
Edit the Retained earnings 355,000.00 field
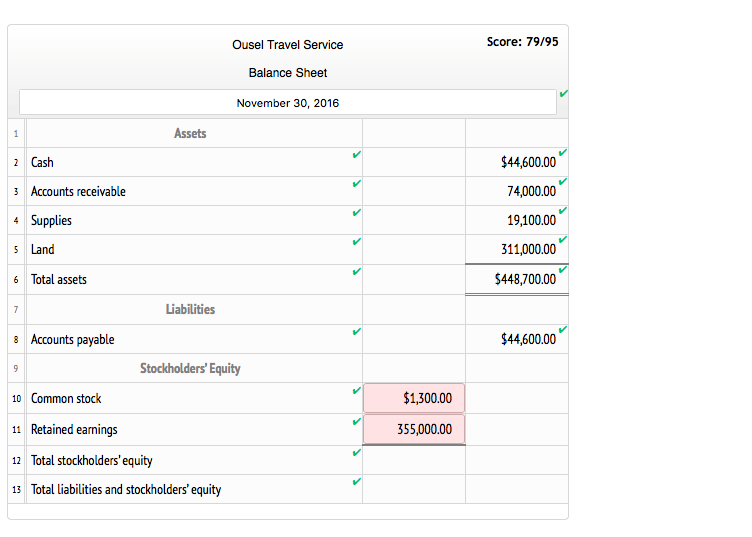click(414, 430)
